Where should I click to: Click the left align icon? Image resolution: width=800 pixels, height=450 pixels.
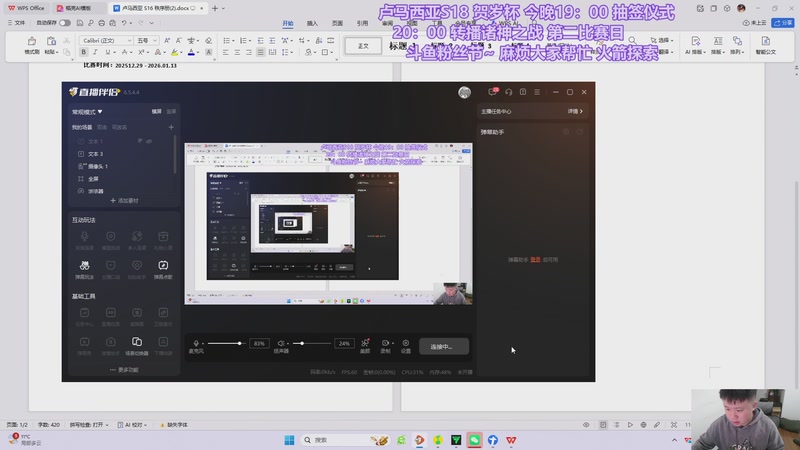[226, 52]
